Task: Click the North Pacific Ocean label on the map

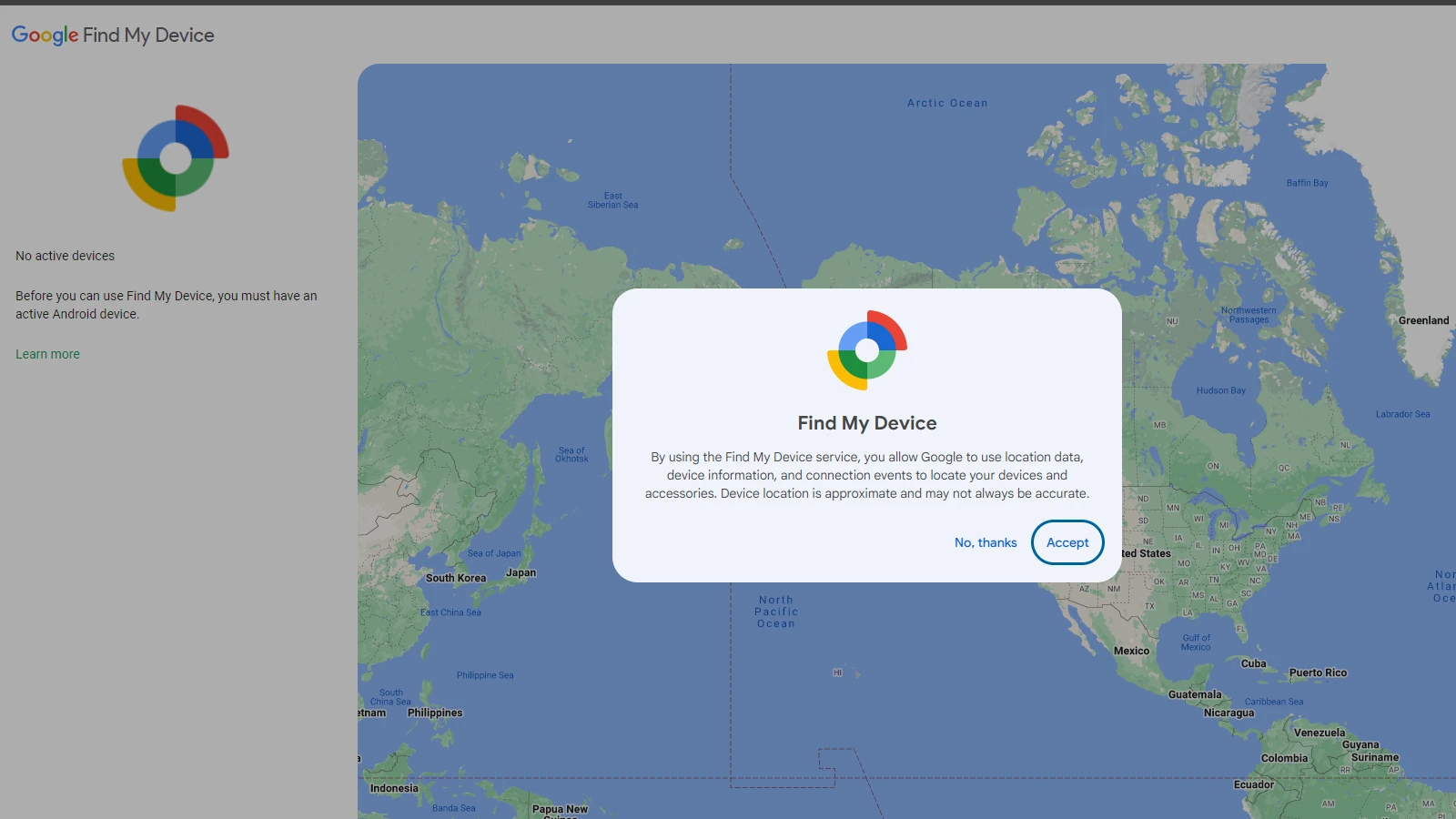Action: [776, 612]
